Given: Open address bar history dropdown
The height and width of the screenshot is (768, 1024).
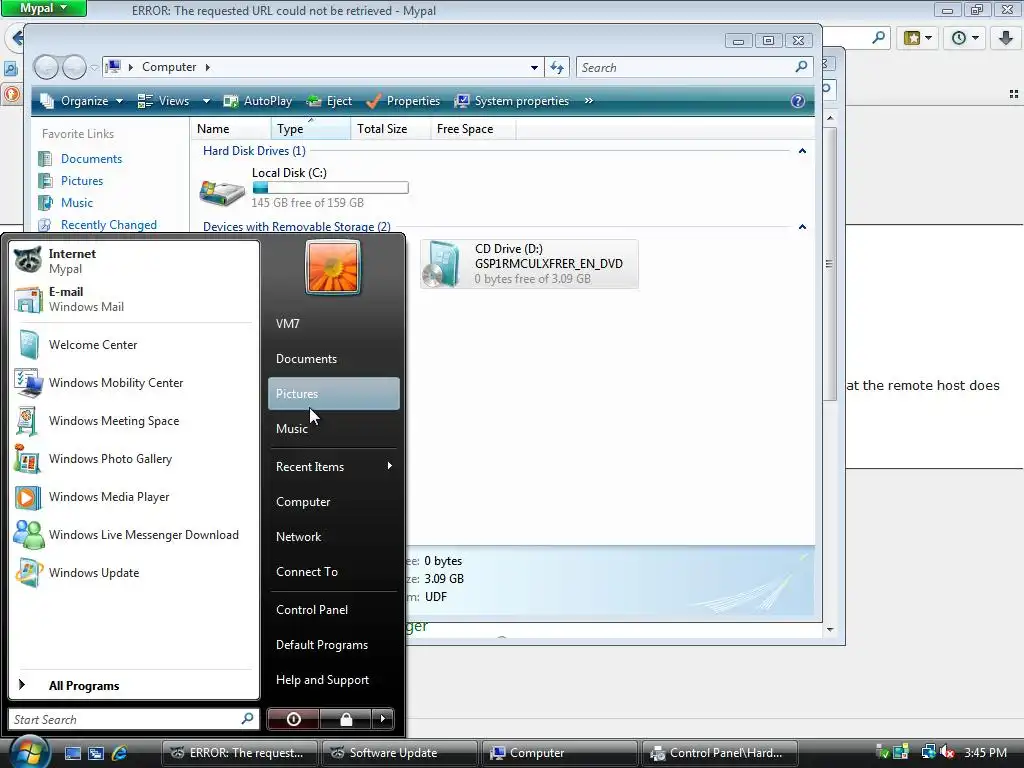Looking at the screenshot, I should [x=534, y=67].
